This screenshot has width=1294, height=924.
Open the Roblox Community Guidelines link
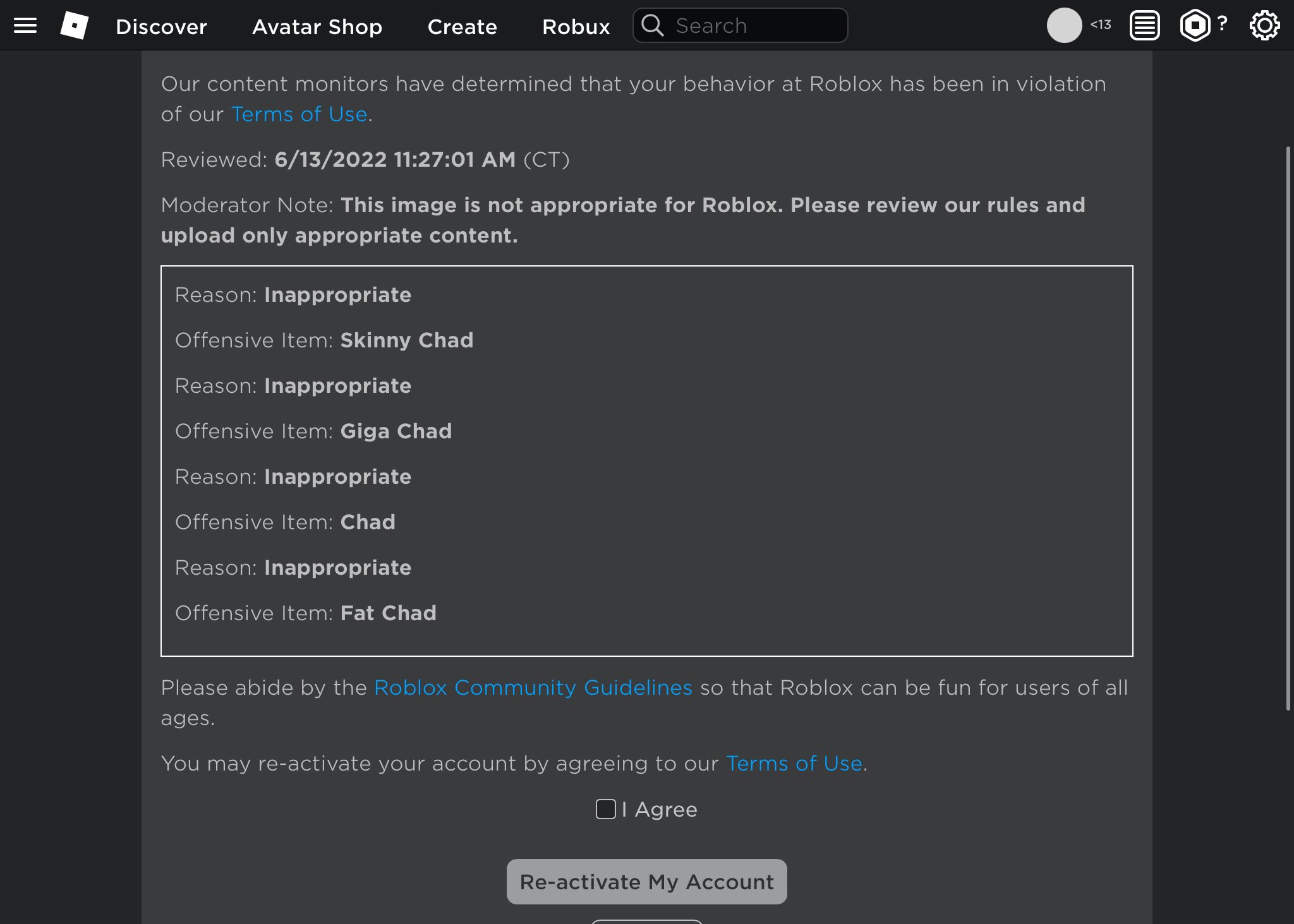(533, 688)
